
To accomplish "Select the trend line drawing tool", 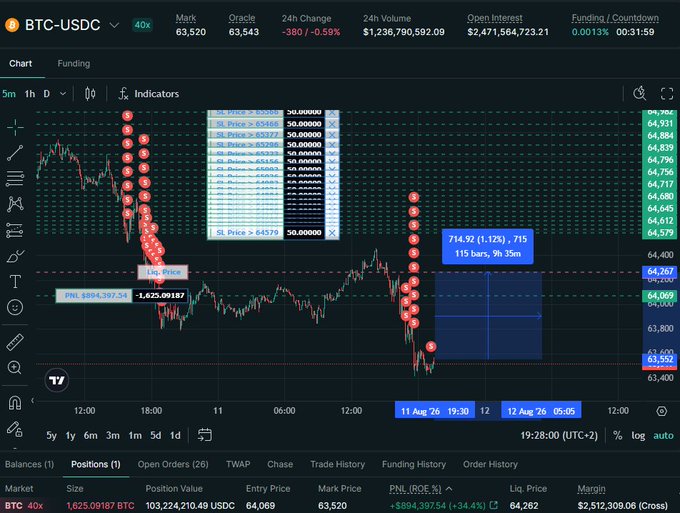I will click(15, 153).
